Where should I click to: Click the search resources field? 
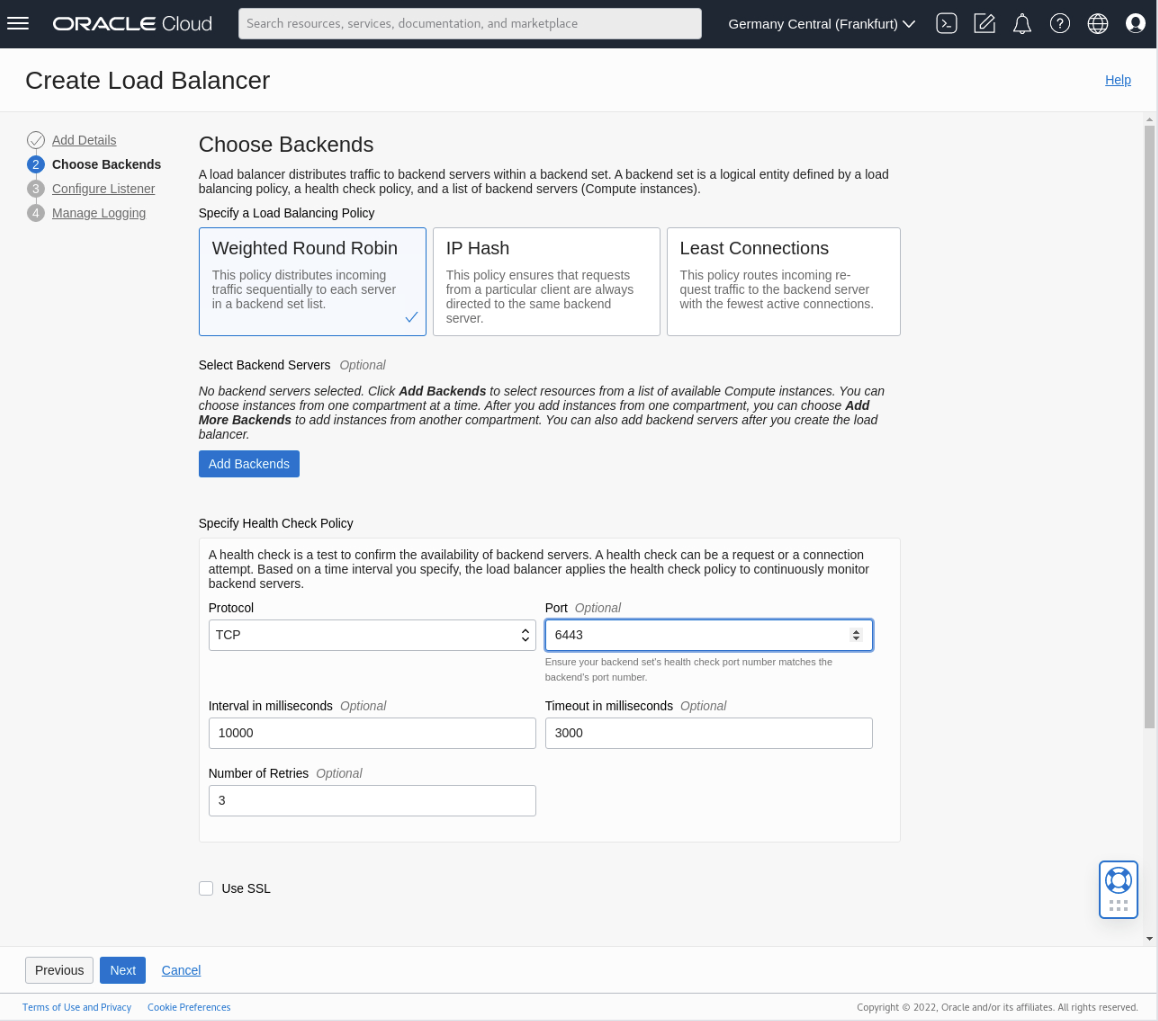pyautogui.click(x=469, y=23)
